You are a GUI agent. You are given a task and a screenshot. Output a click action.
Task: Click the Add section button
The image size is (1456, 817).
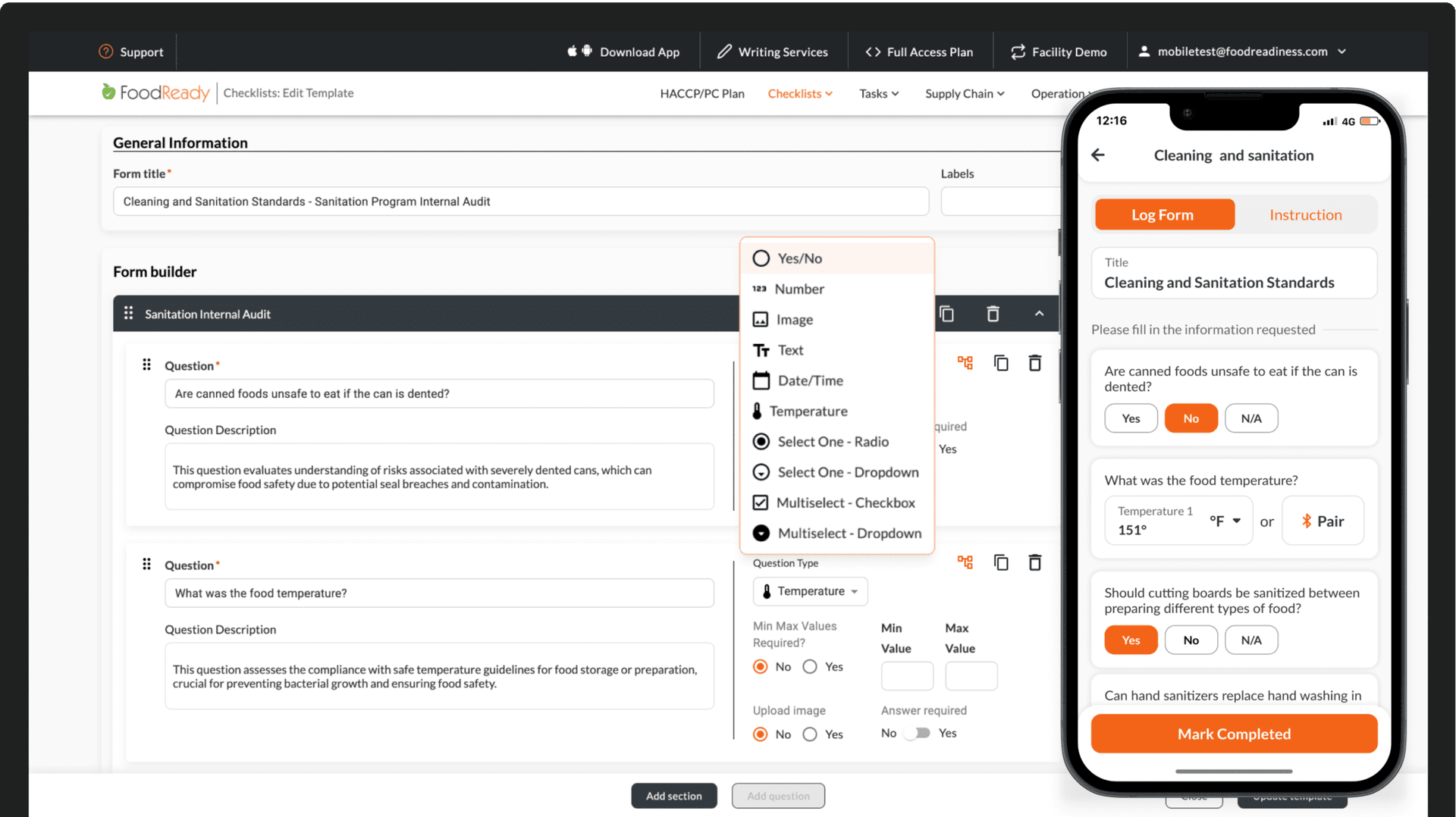[x=673, y=796]
